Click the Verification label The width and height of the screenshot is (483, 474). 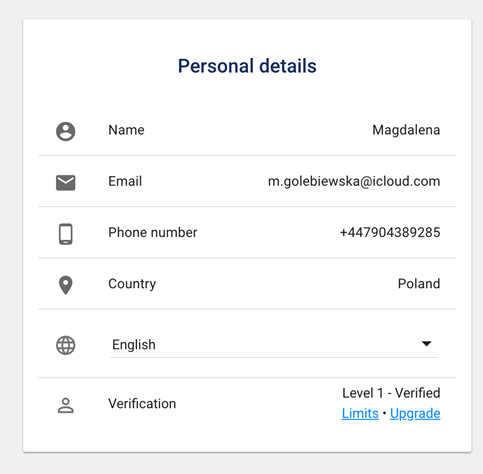142,404
